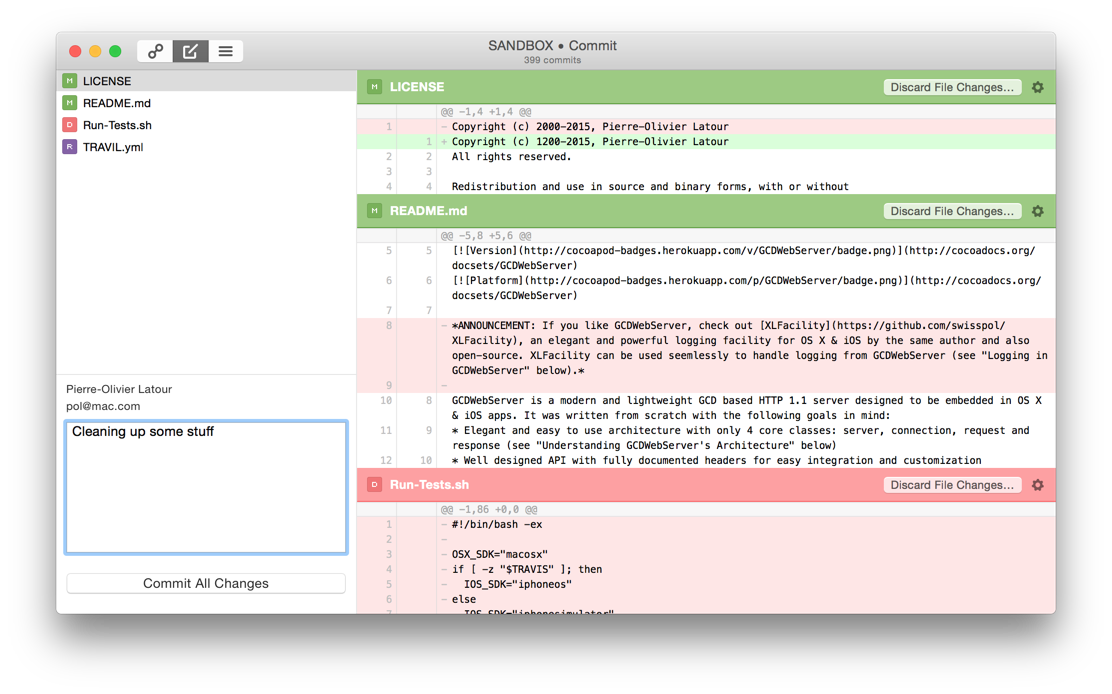Click the deleted badge icon next to Run-Tests.sh in sidebar

click(70, 125)
